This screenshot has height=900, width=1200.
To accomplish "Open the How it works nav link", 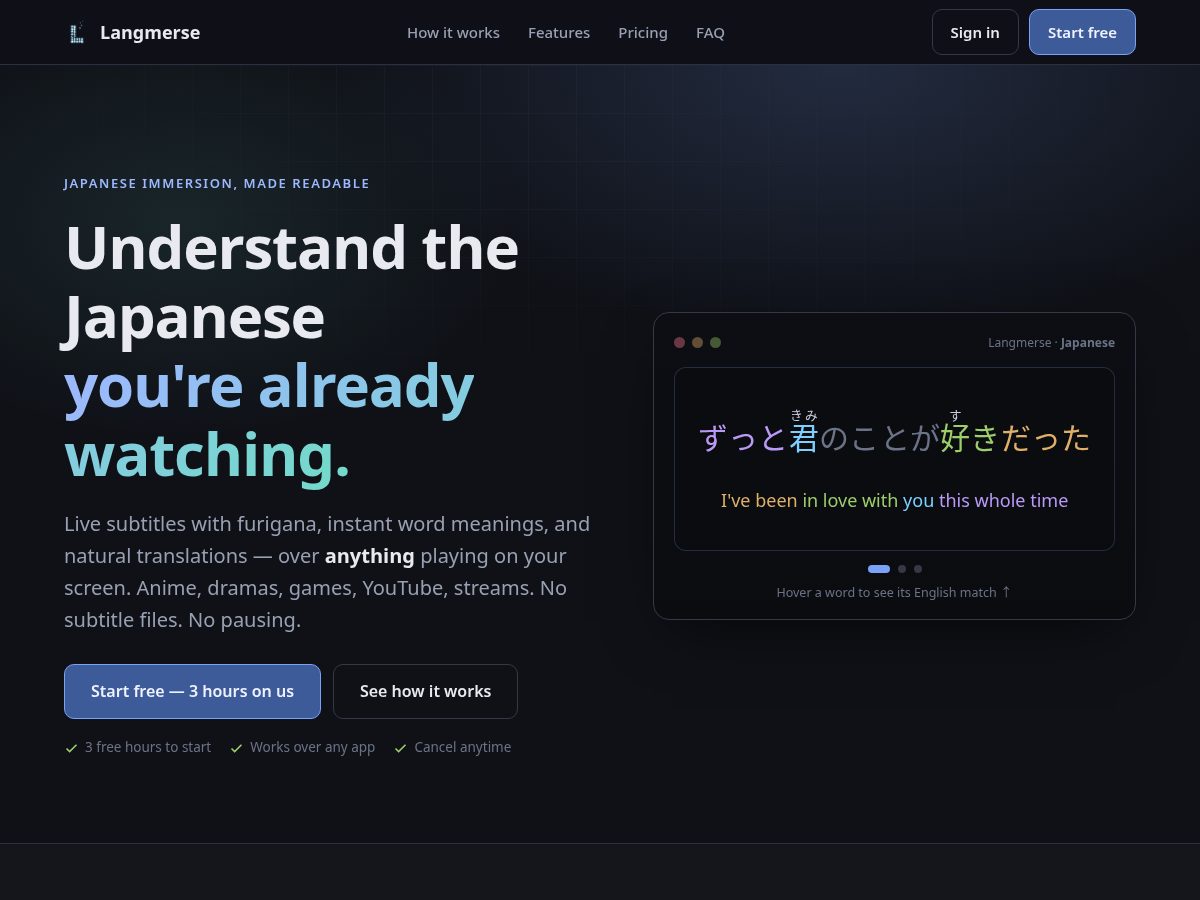I will point(453,33).
